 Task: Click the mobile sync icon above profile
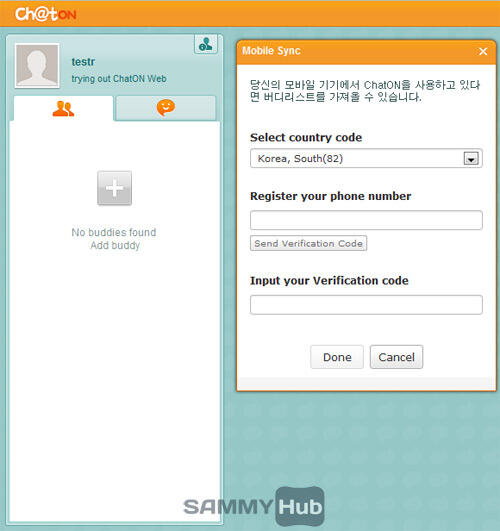point(206,44)
